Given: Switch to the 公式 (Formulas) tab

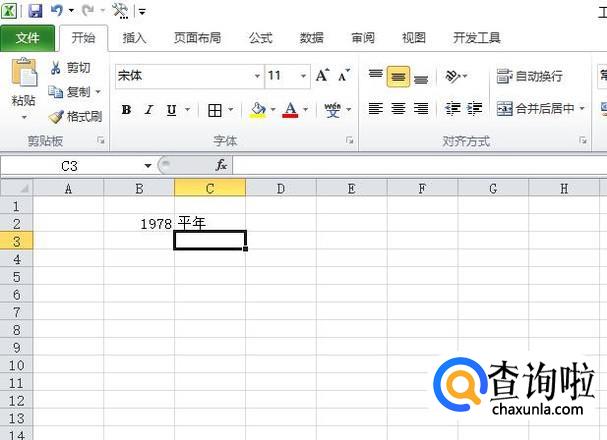Looking at the screenshot, I should pyautogui.click(x=261, y=38).
